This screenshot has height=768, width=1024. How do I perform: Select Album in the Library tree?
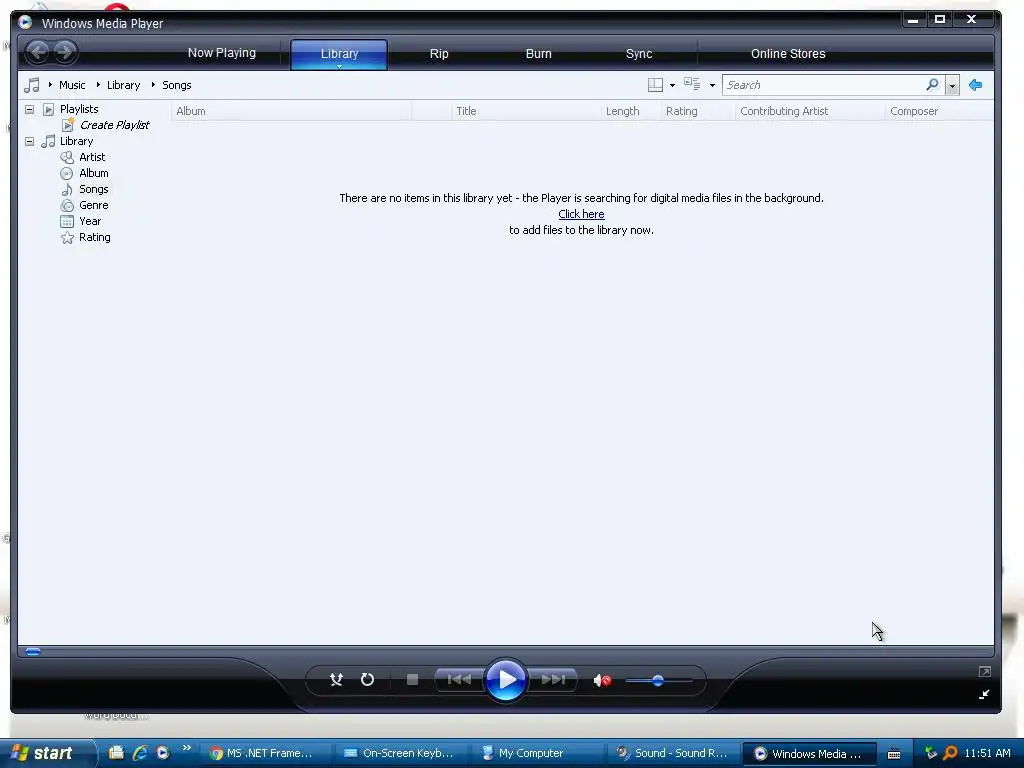point(93,173)
